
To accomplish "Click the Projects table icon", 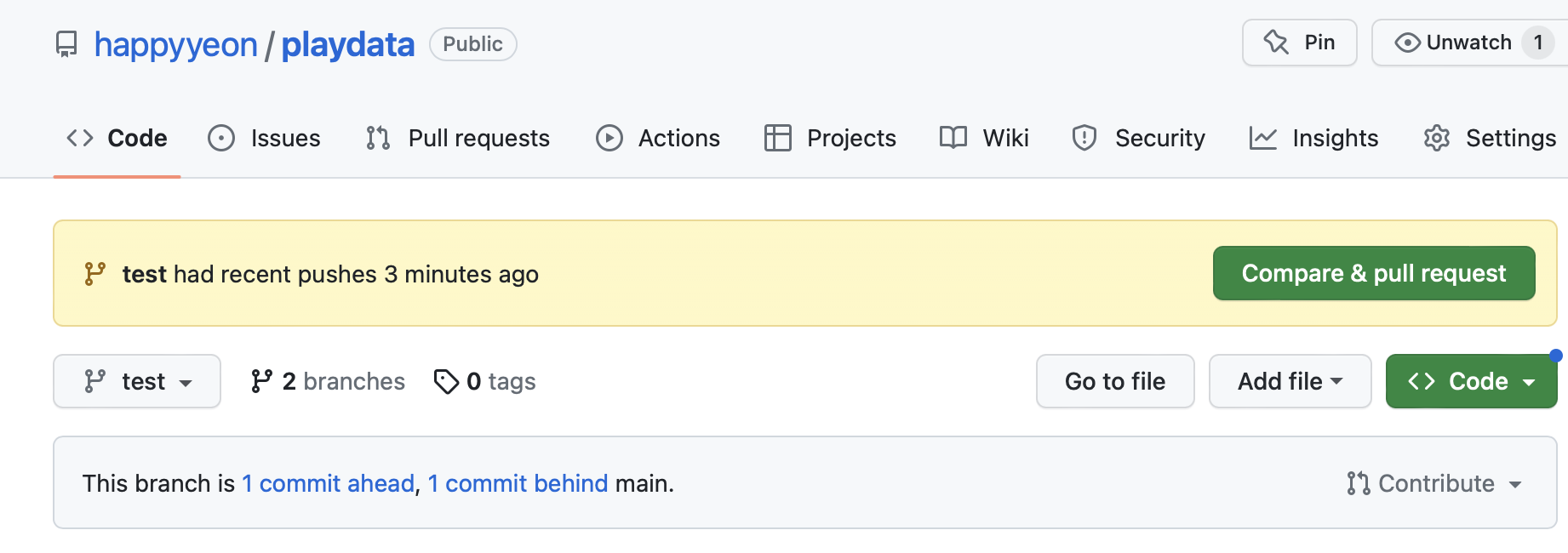I will [778, 138].
